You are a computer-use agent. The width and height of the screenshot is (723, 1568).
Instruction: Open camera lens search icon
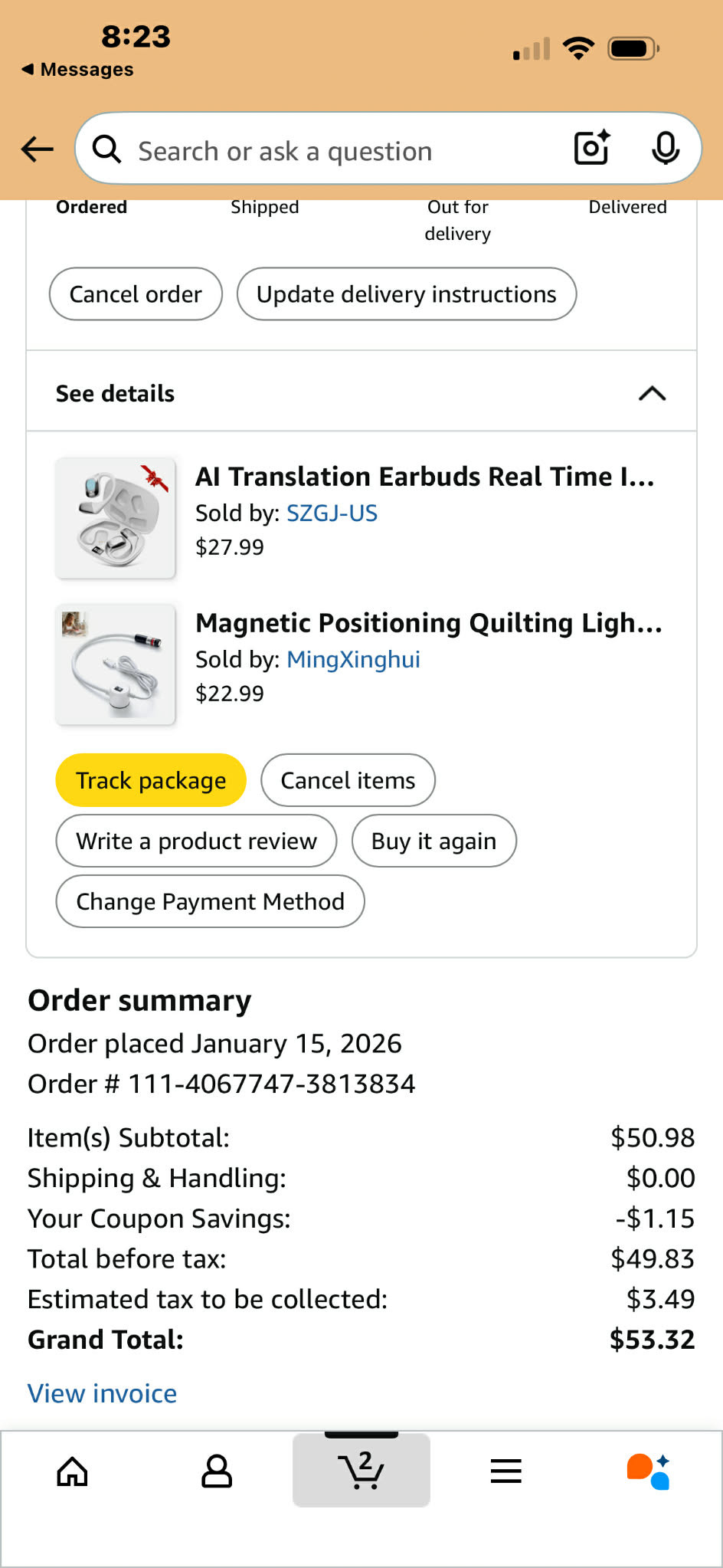tap(592, 148)
